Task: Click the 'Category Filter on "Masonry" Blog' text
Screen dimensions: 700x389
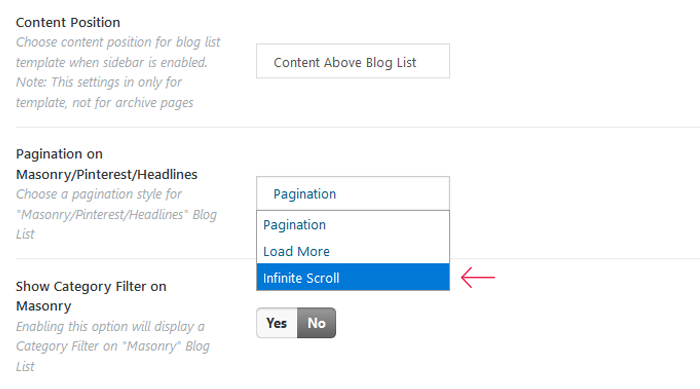Action: click(x=113, y=347)
